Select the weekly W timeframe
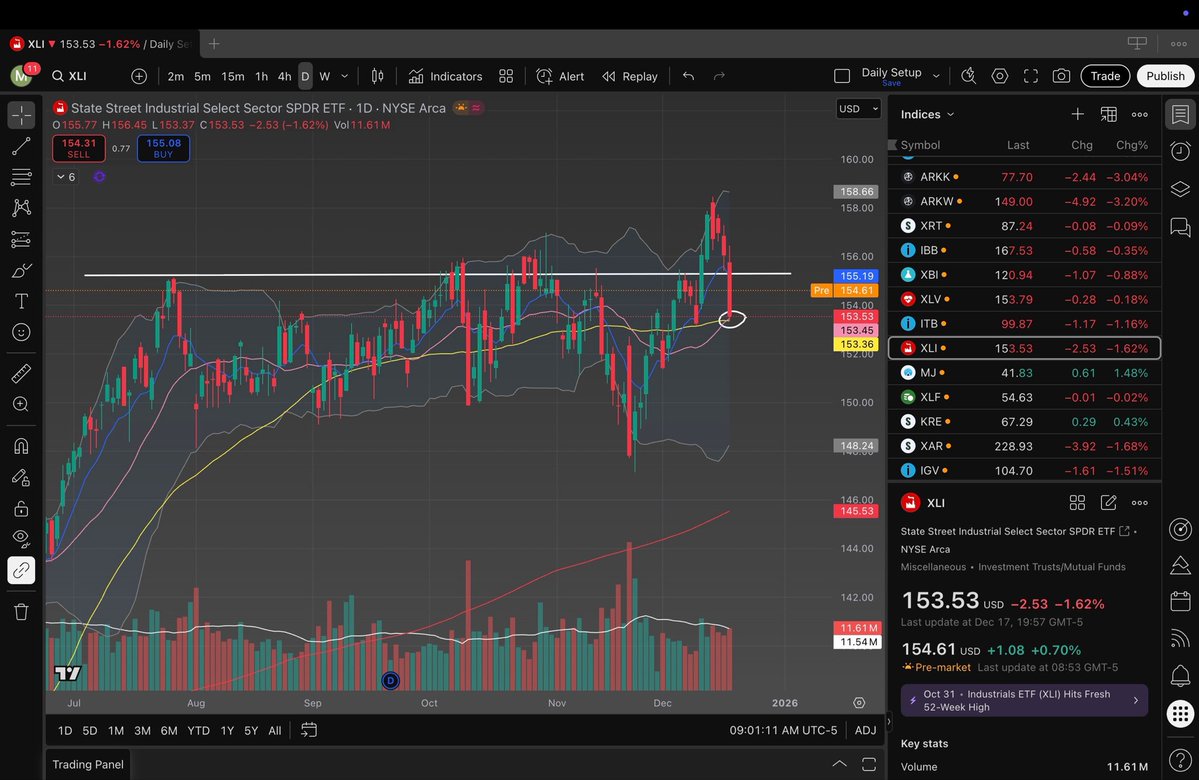 coord(324,76)
